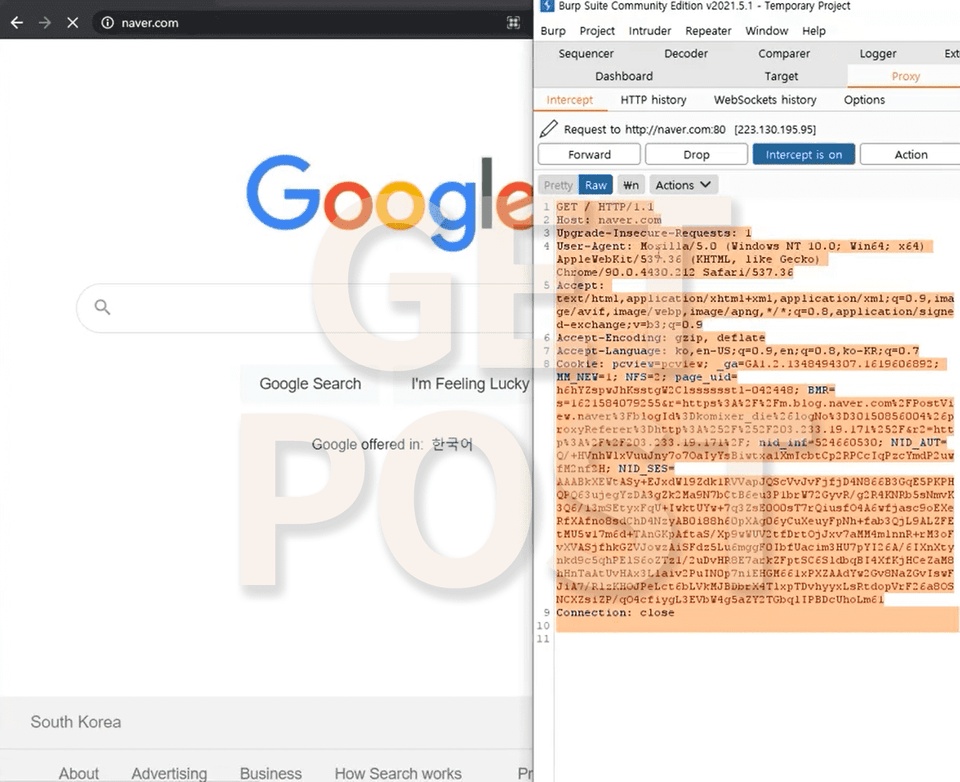Click the GET / HTTP/1.1 request line
960x782 pixels.
coord(605,206)
